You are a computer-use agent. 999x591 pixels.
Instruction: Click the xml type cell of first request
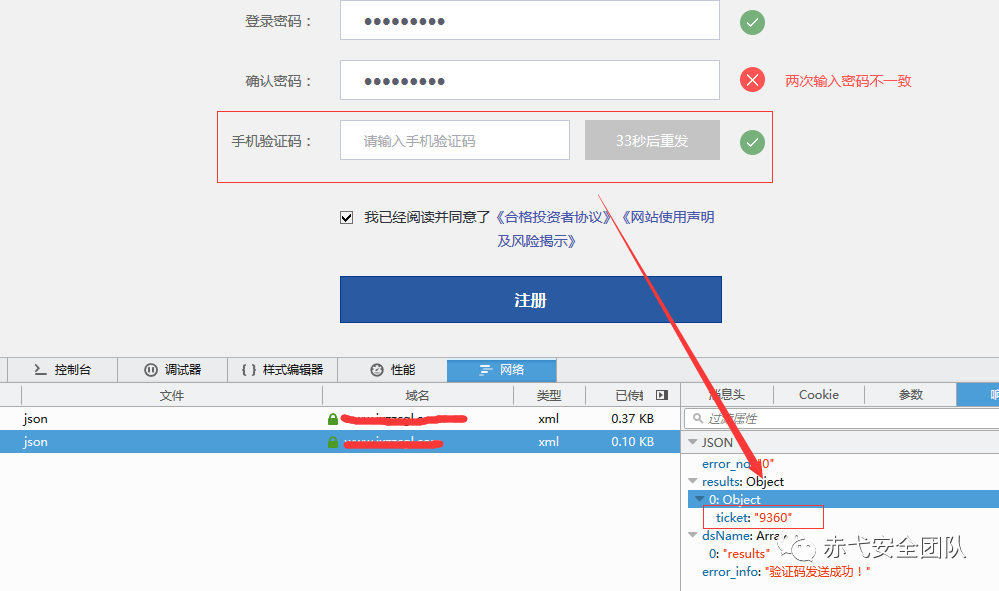[x=549, y=418]
